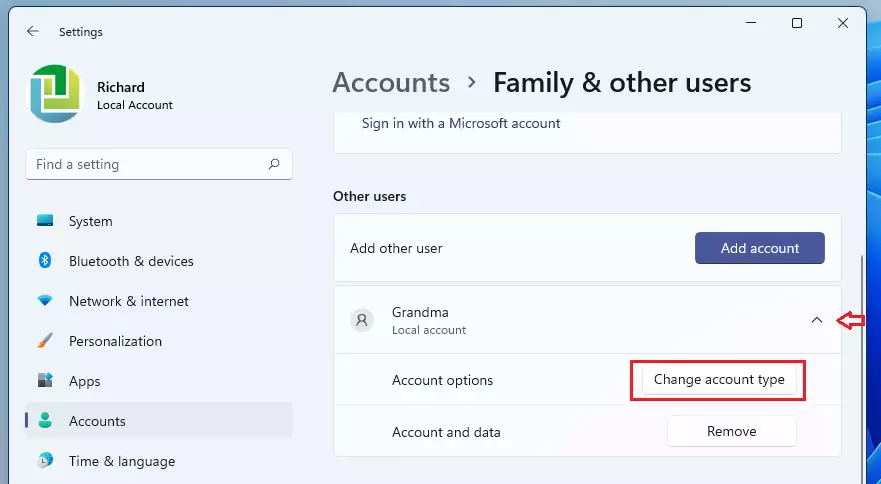The height and width of the screenshot is (484, 881).
Task: Click Change account type button
Action: click(x=719, y=379)
